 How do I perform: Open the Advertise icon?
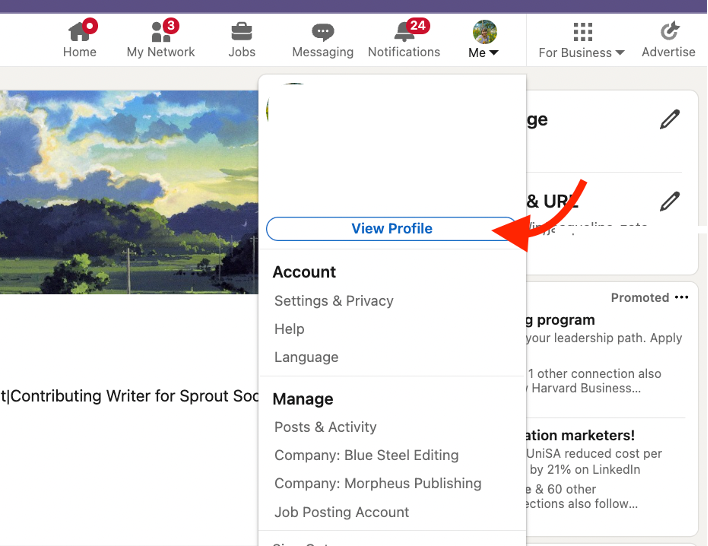point(669,31)
